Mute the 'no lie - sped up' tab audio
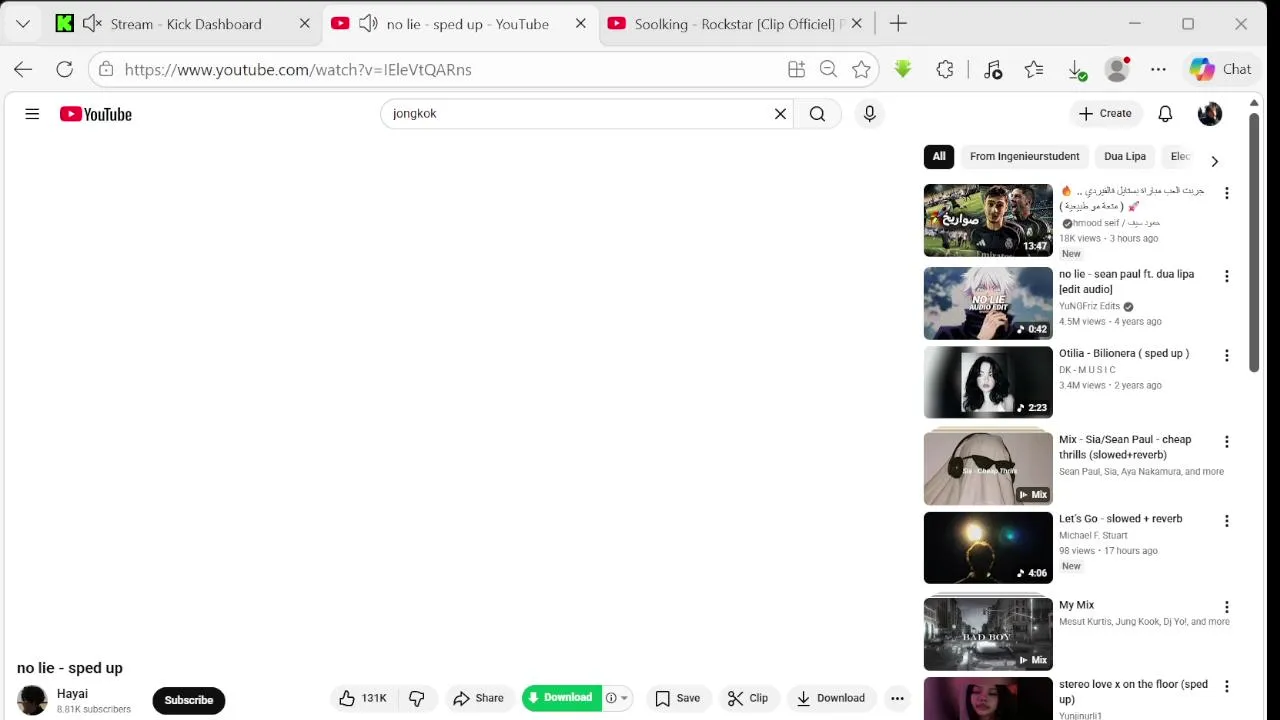The width and height of the screenshot is (1280, 720). [x=368, y=23]
